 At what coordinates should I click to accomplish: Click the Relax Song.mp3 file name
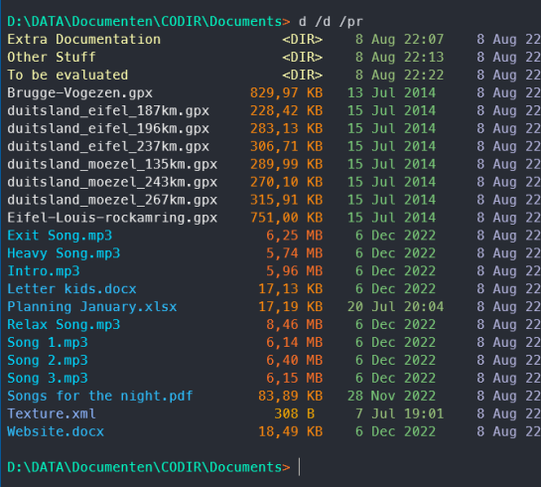(63, 325)
